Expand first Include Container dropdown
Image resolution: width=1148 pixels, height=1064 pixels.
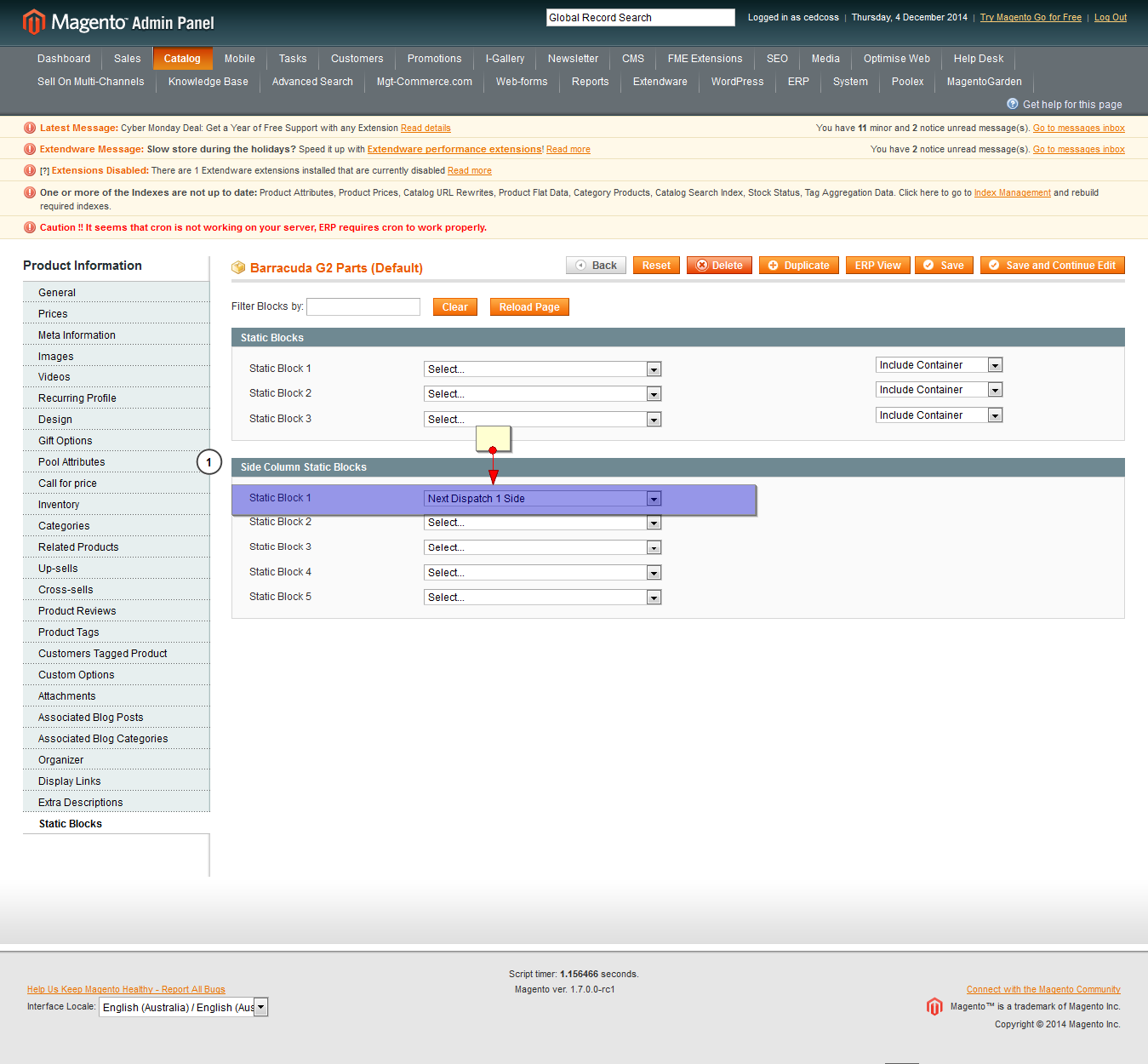939,365
